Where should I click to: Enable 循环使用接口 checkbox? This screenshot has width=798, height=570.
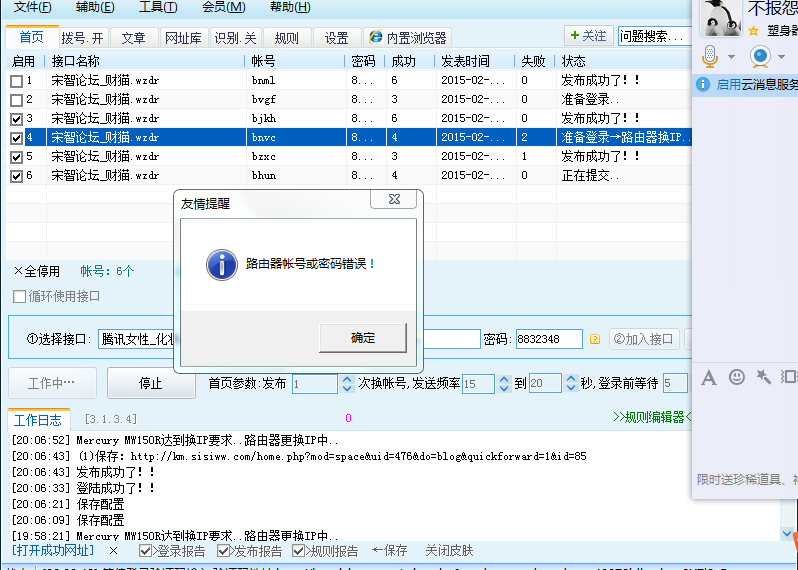pyautogui.click(x=19, y=296)
